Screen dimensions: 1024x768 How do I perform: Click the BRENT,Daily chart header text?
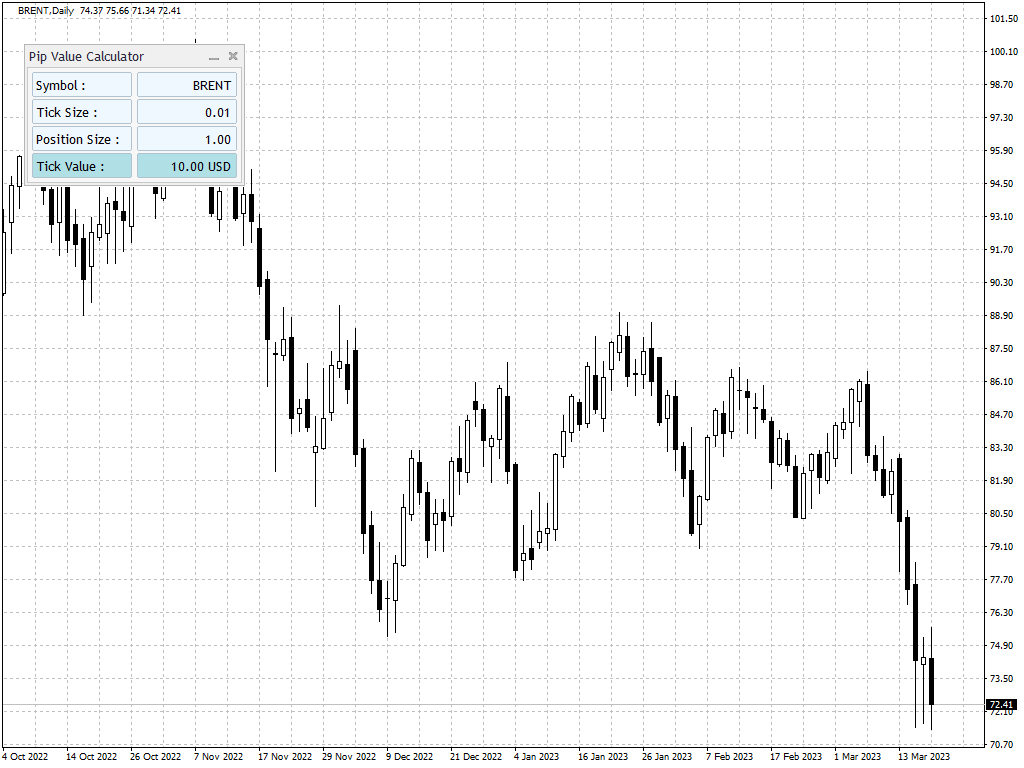tap(46, 10)
